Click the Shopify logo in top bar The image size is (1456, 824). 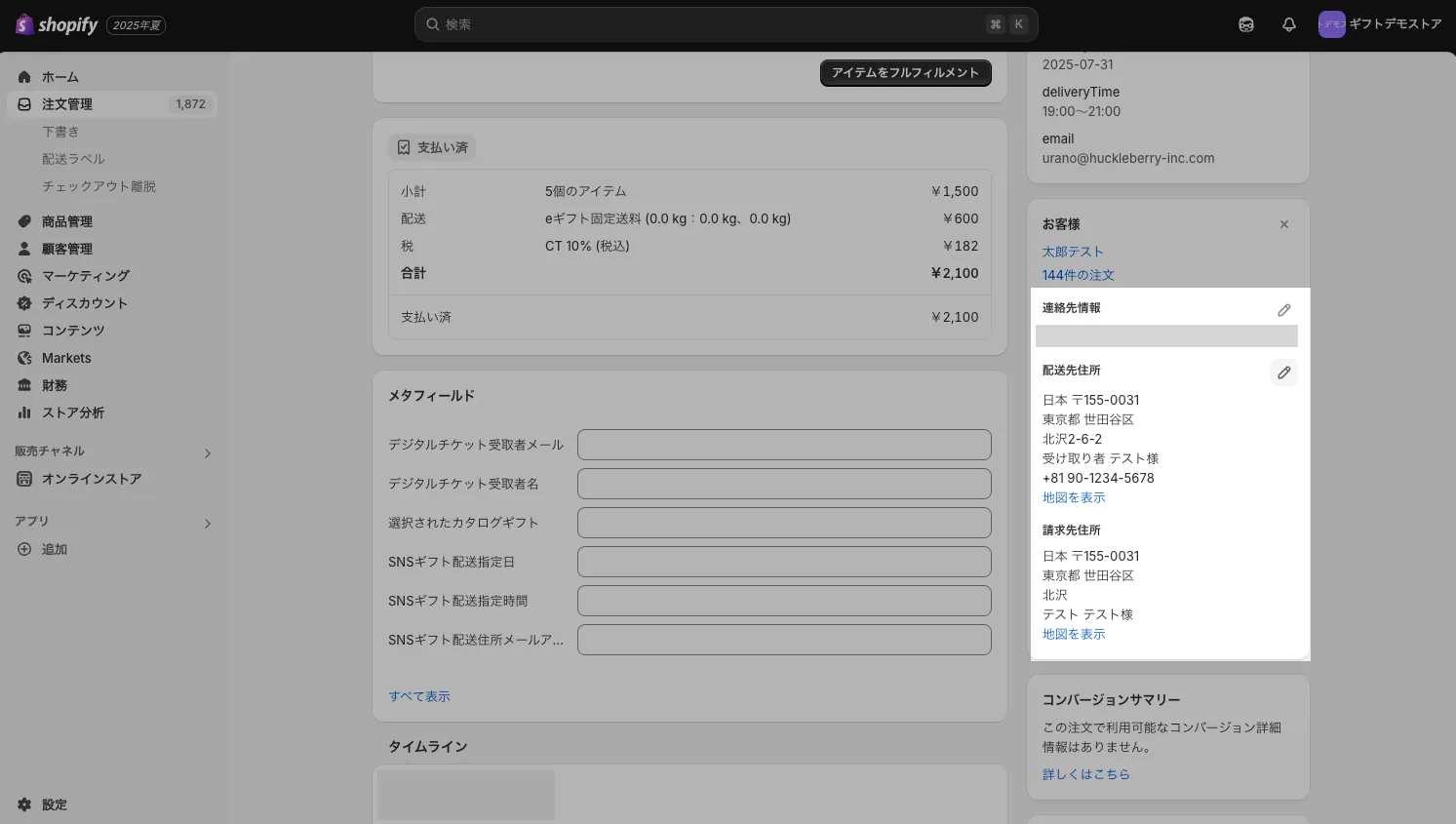point(58,24)
